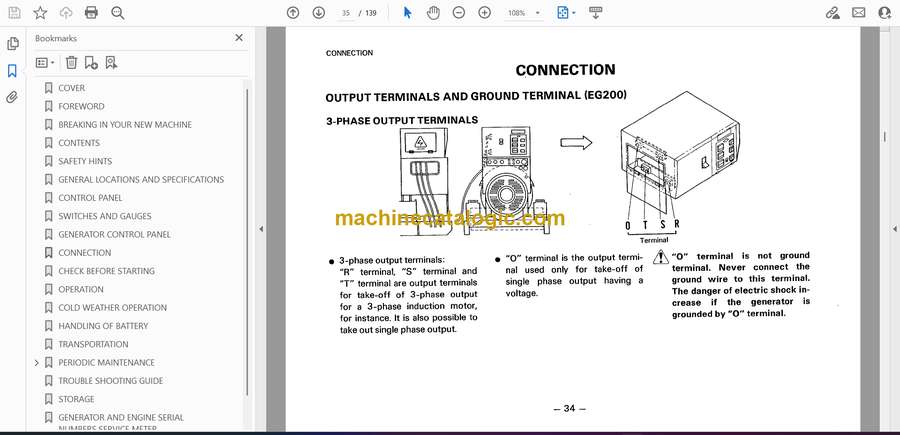
Task: Delete selected bookmark with trash icon
Action: point(71,63)
